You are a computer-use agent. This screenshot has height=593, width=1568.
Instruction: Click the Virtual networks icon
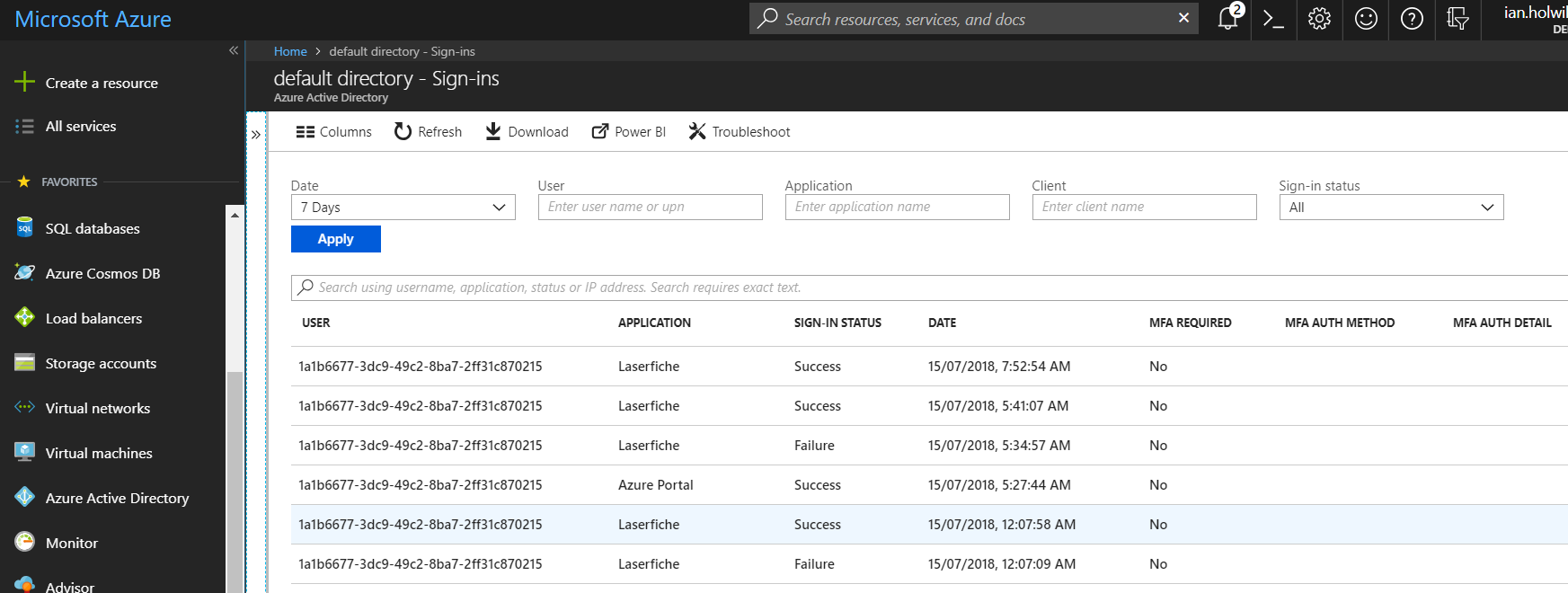(24, 408)
